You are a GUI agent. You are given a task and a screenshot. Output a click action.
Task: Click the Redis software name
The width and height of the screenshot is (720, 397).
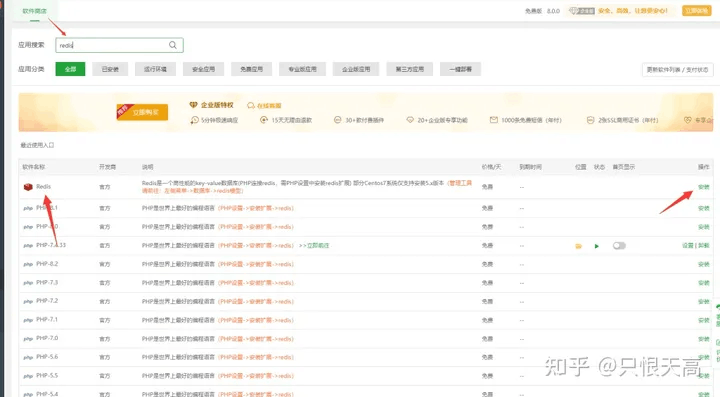tap(44, 187)
